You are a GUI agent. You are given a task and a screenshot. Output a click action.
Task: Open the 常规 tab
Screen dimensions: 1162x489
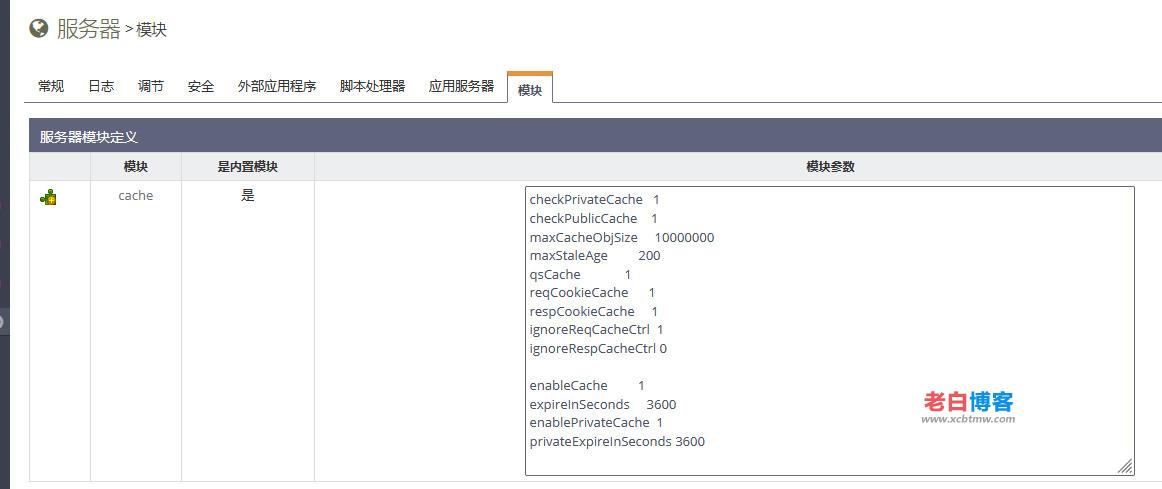pos(51,86)
